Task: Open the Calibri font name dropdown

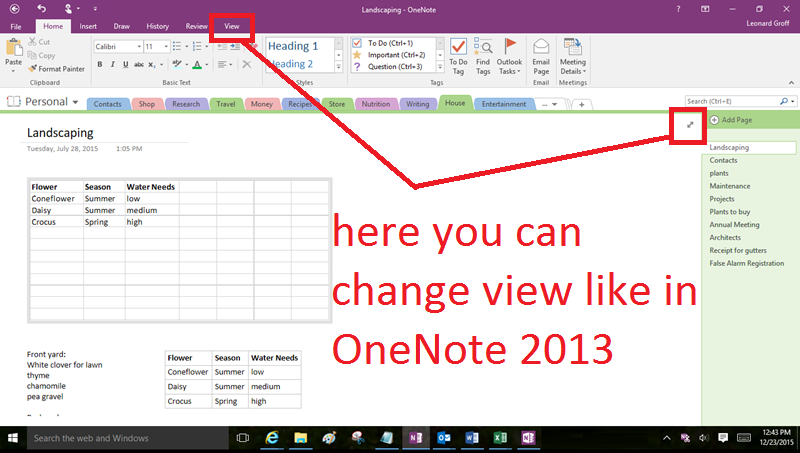Action: coord(139,46)
